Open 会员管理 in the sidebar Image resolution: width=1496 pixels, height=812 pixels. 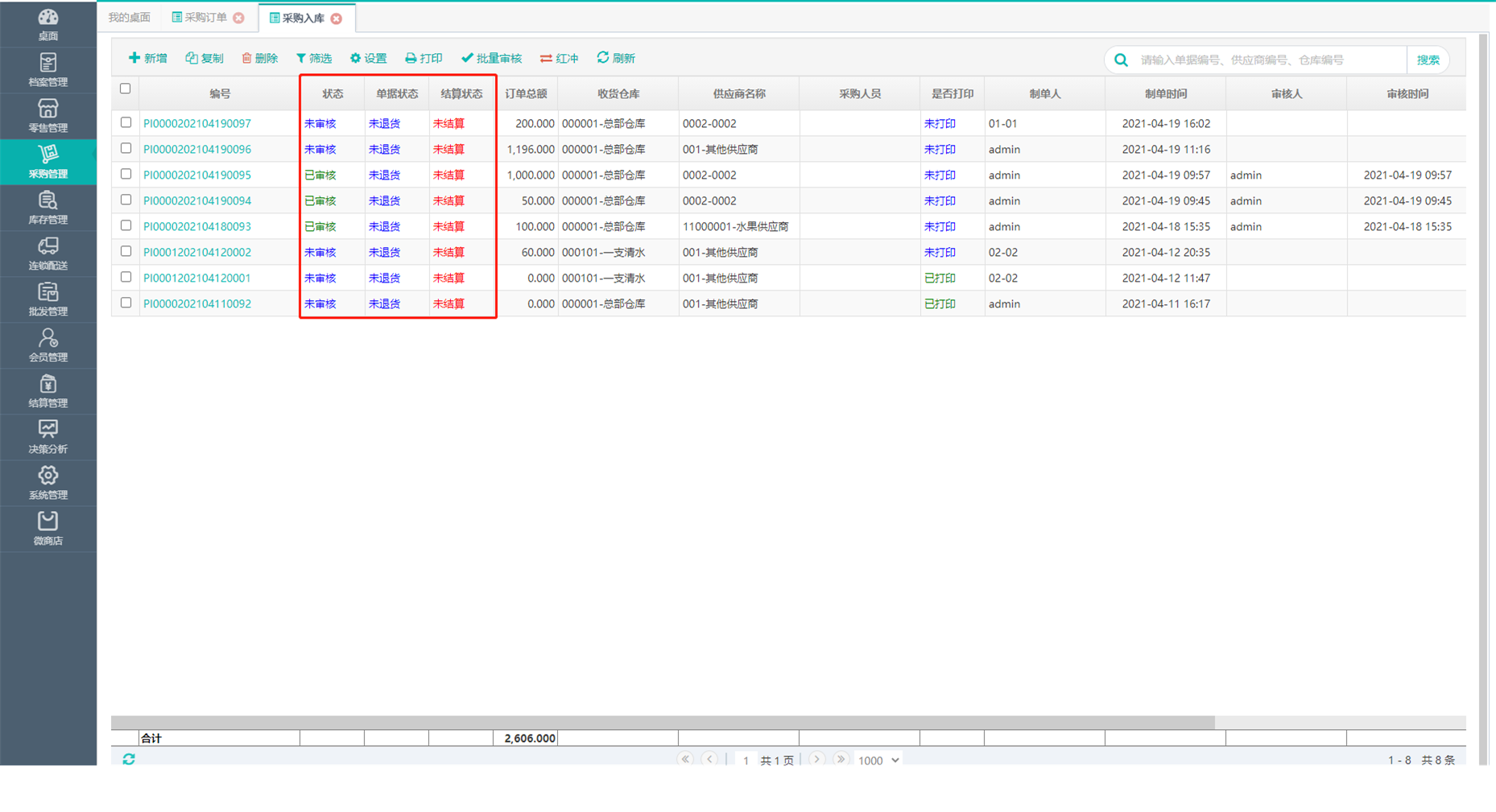point(48,345)
